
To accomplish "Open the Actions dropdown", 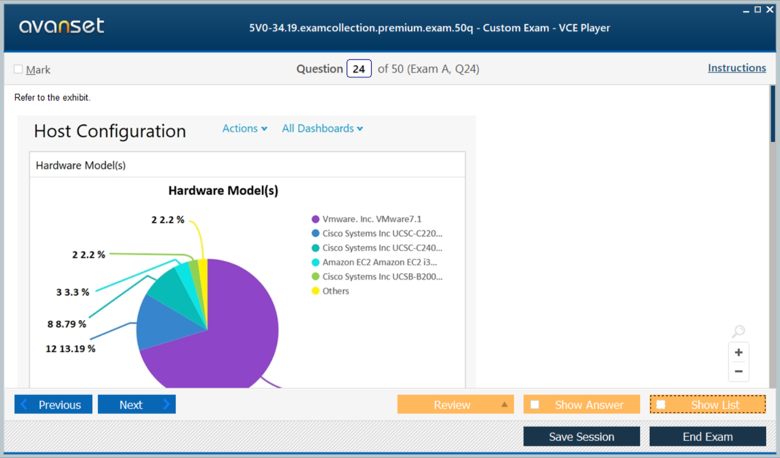I will 245,128.
